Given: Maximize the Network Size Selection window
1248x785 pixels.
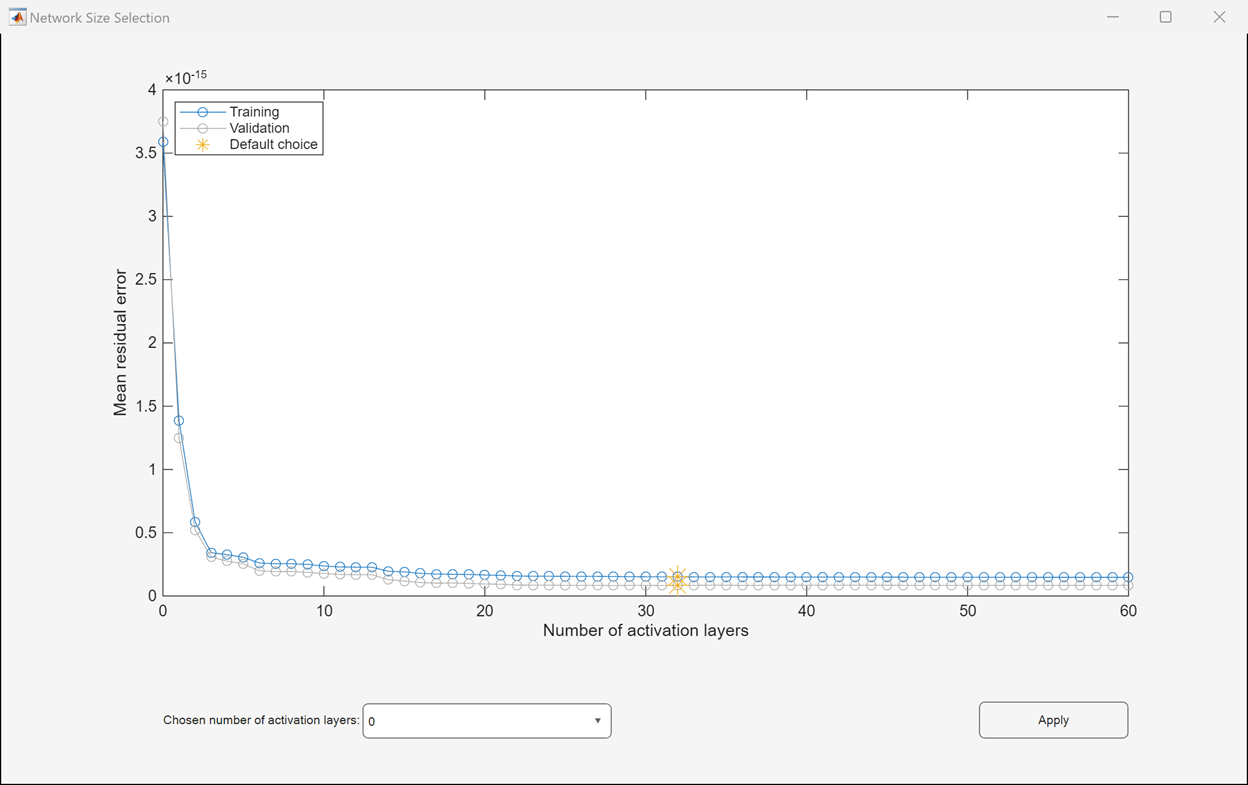Looking at the screenshot, I should coord(1165,17).
